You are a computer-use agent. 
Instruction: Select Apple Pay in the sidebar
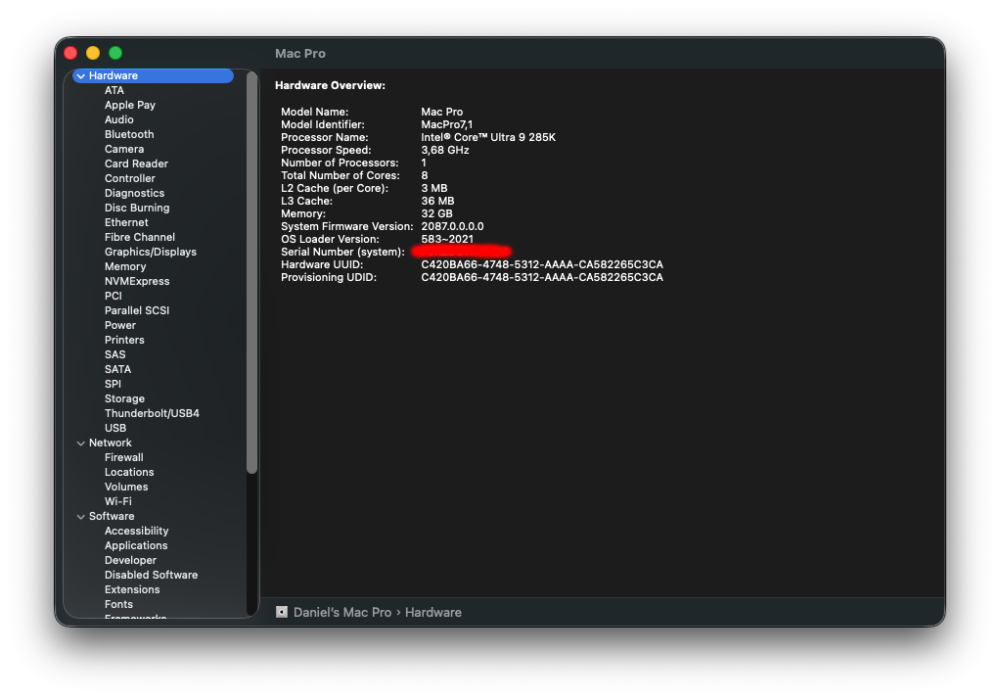pos(130,105)
